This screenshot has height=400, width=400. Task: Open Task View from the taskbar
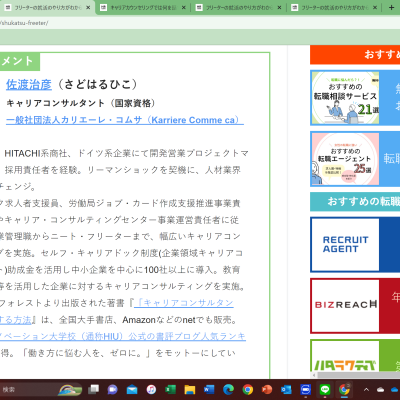(94, 389)
